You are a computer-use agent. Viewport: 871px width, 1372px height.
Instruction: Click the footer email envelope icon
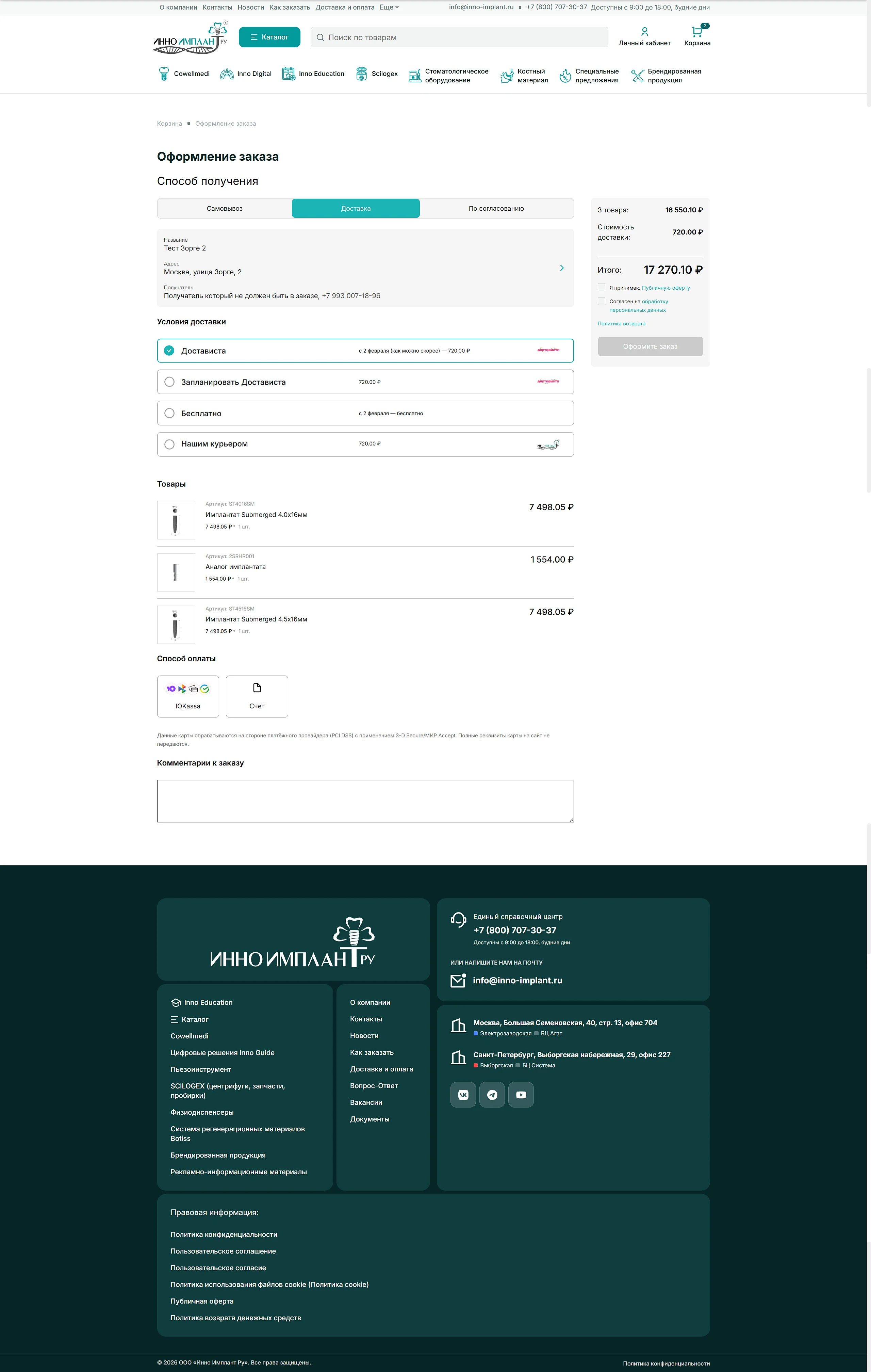click(459, 980)
